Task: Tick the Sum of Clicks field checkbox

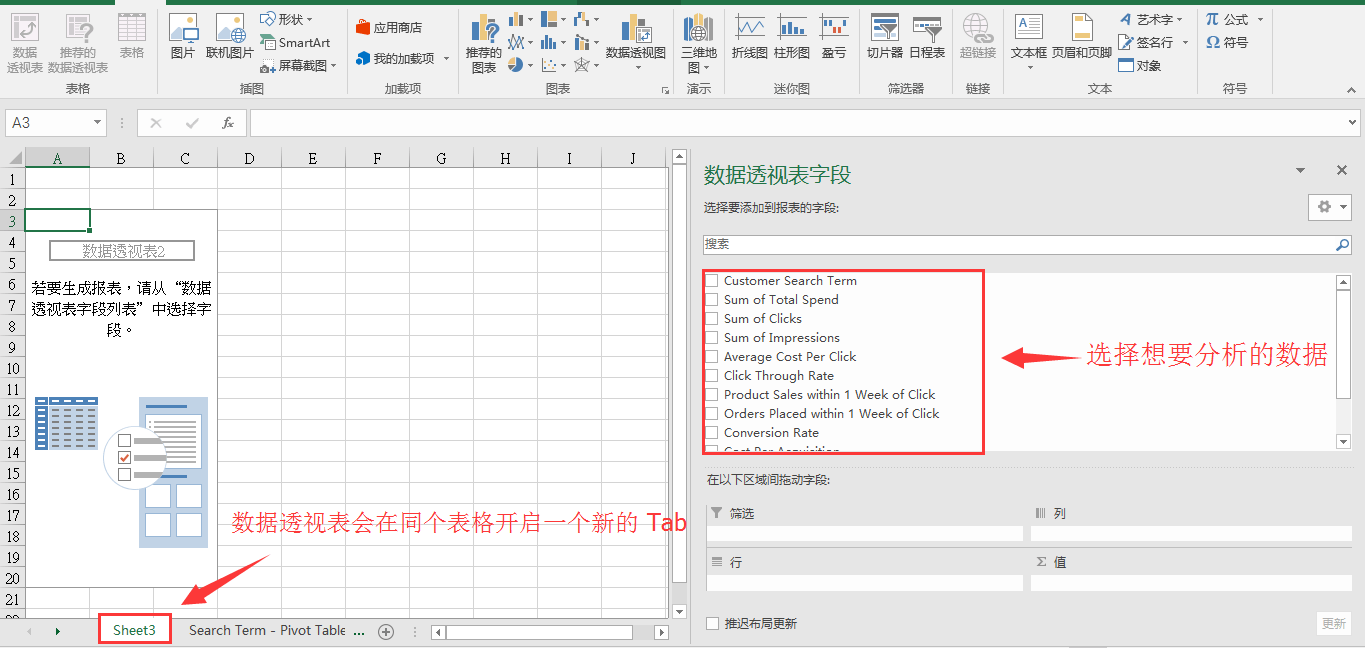Action: pos(712,319)
